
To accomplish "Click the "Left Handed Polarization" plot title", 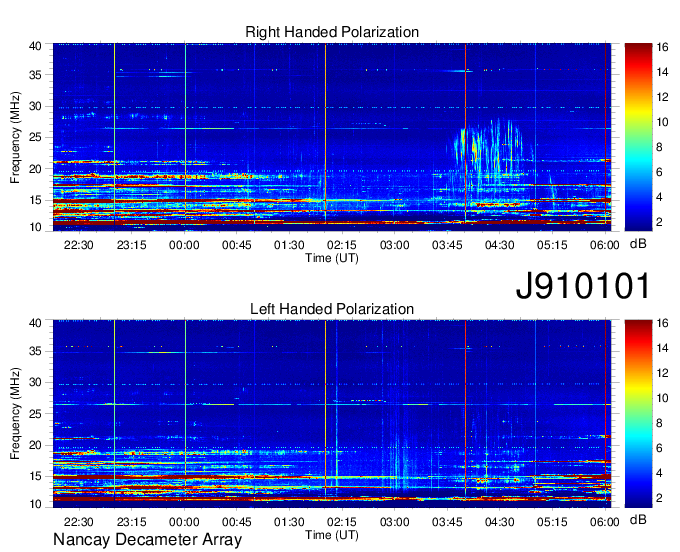I will (x=332, y=309).
